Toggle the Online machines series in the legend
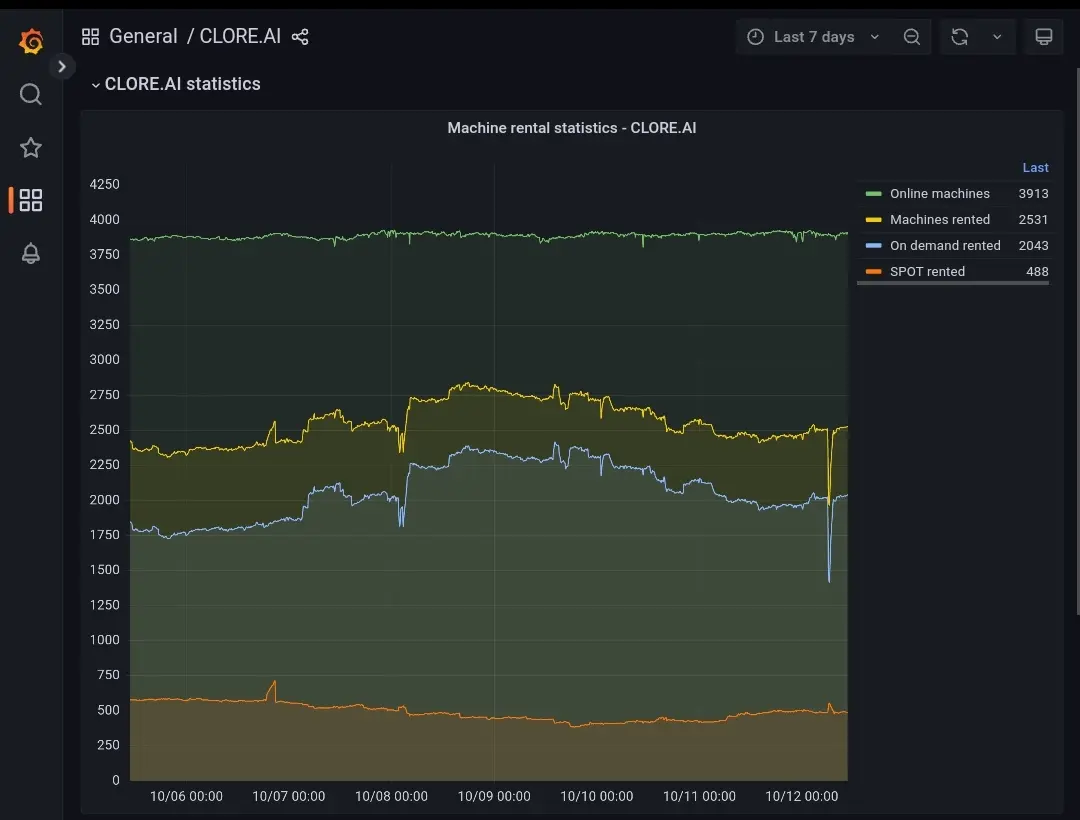This screenshot has width=1080, height=820. [939, 193]
